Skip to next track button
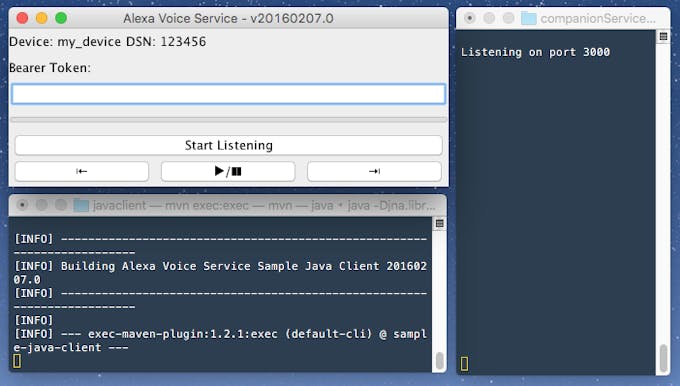 pyautogui.click(x=374, y=171)
